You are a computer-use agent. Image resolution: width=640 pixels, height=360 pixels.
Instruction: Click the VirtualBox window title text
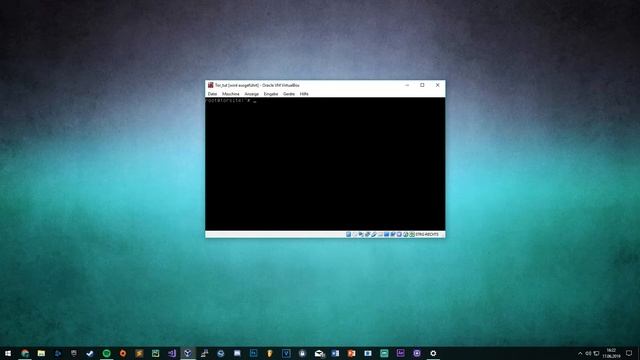257,85
